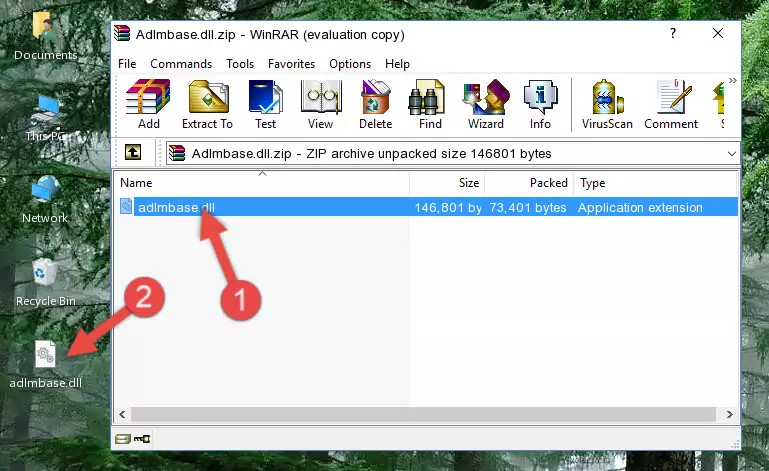Select the Documents desktop icon
Image resolution: width=769 pixels, height=471 pixels.
coord(46,37)
